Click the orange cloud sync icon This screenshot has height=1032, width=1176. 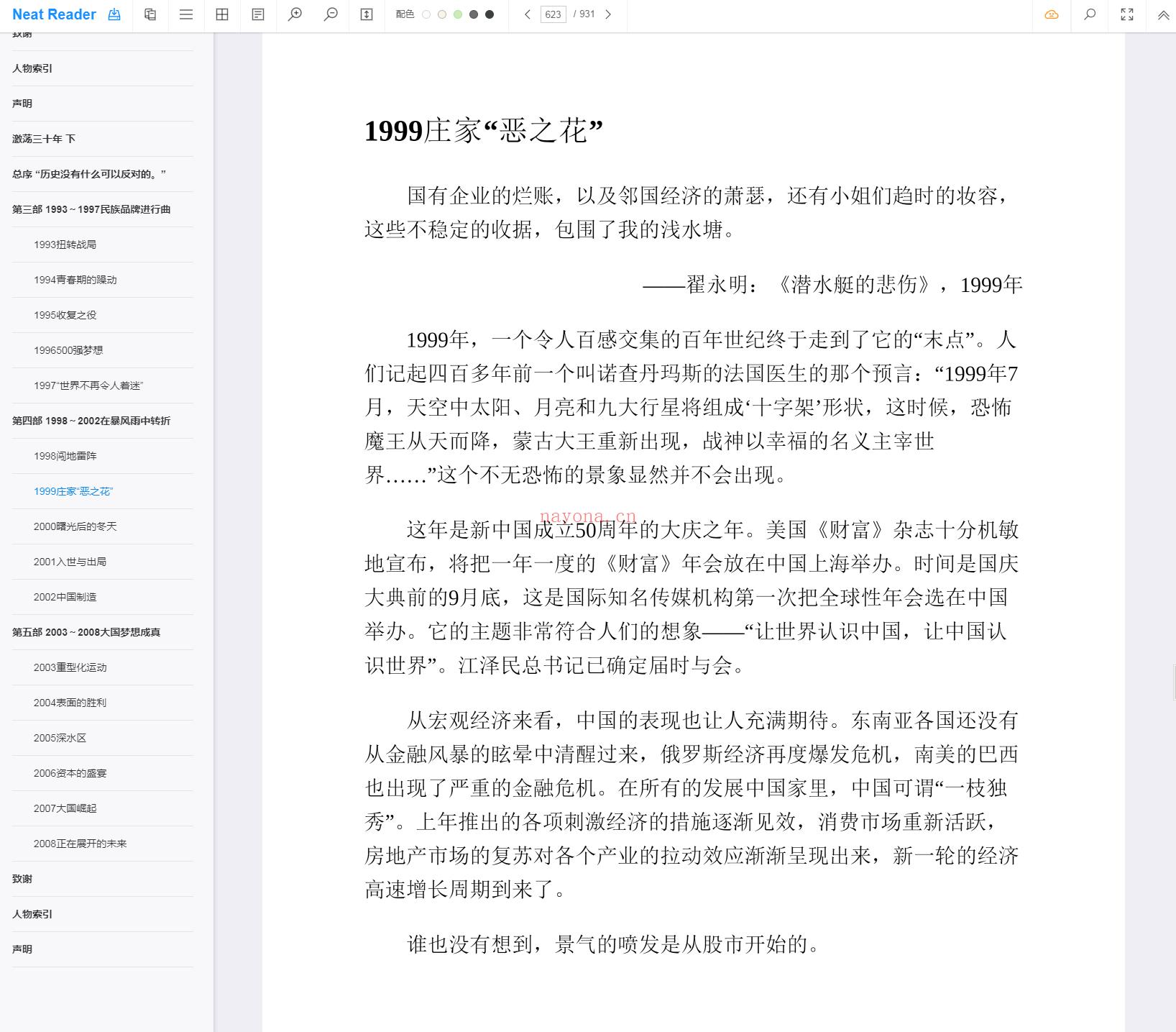tap(1052, 14)
